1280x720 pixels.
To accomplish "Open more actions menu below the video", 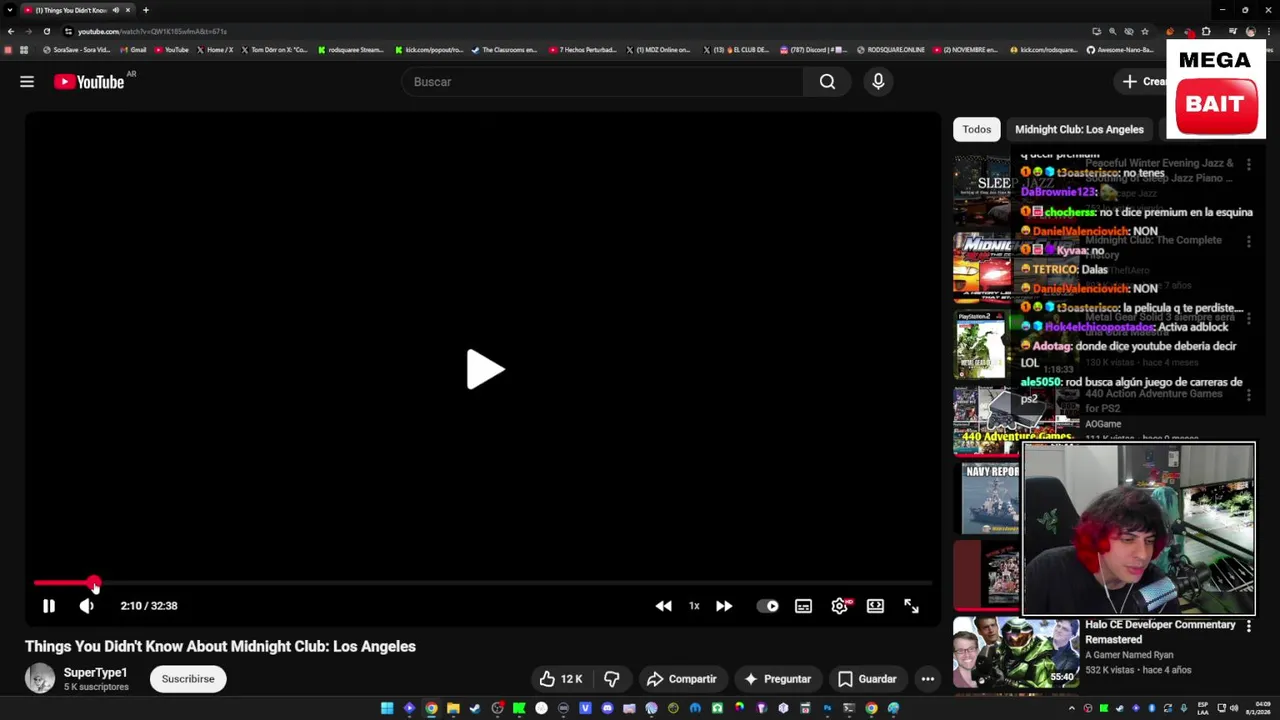I will (x=928, y=679).
